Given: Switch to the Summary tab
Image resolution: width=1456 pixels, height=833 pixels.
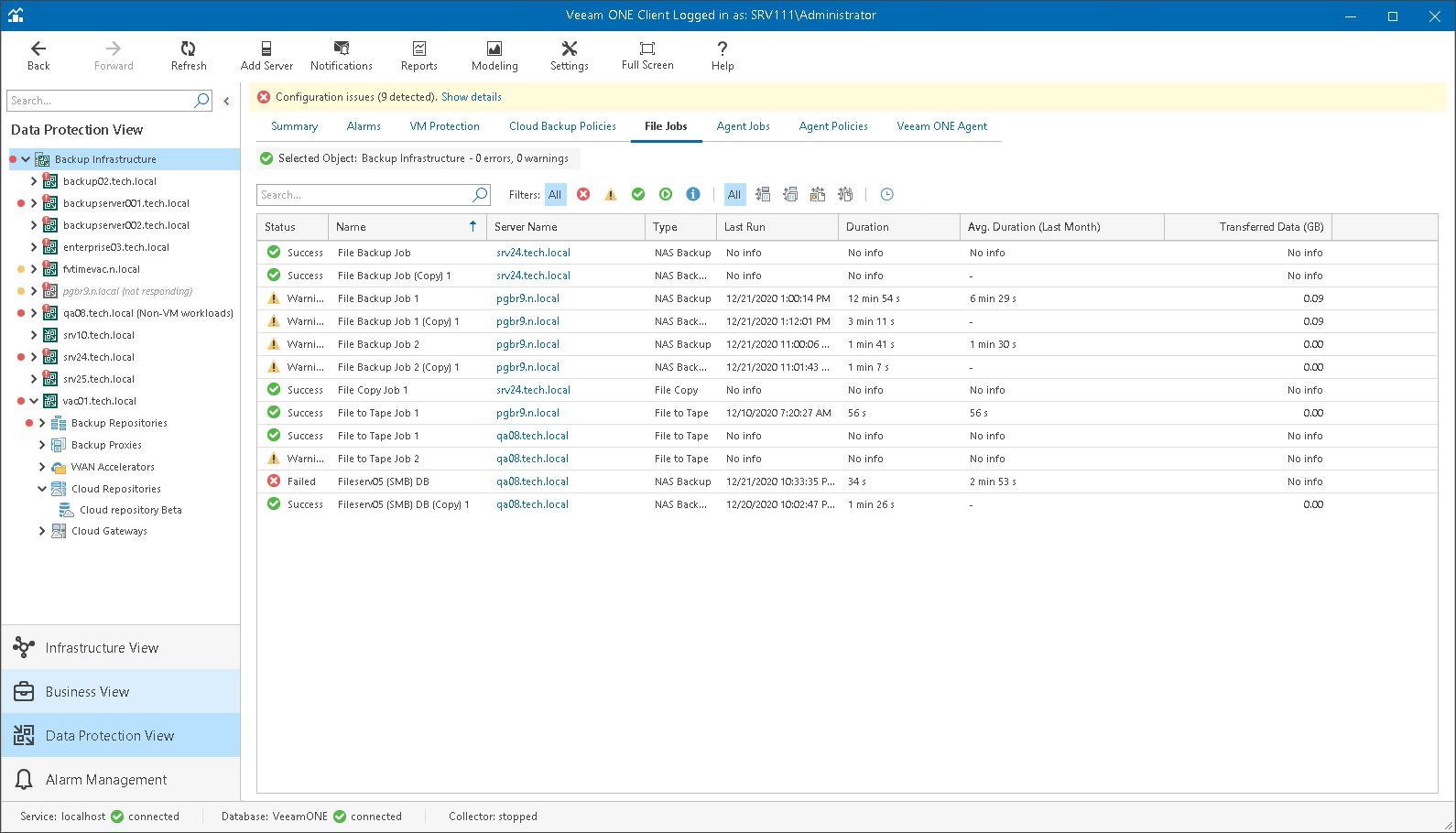Looking at the screenshot, I should [294, 126].
